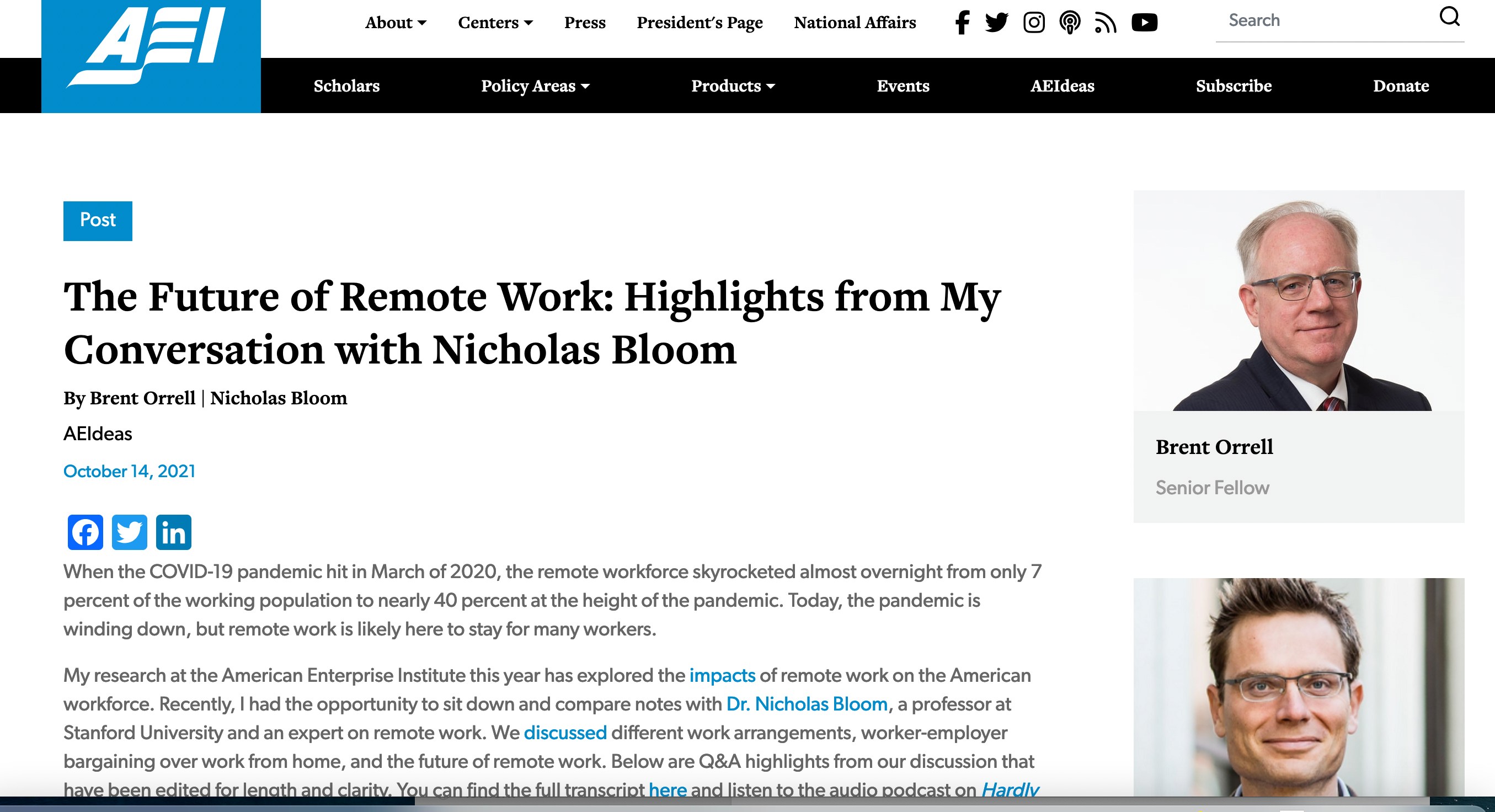The width and height of the screenshot is (1495, 812).
Task: Open the RSS feed icon
Action: click(x=1105, y=23)
